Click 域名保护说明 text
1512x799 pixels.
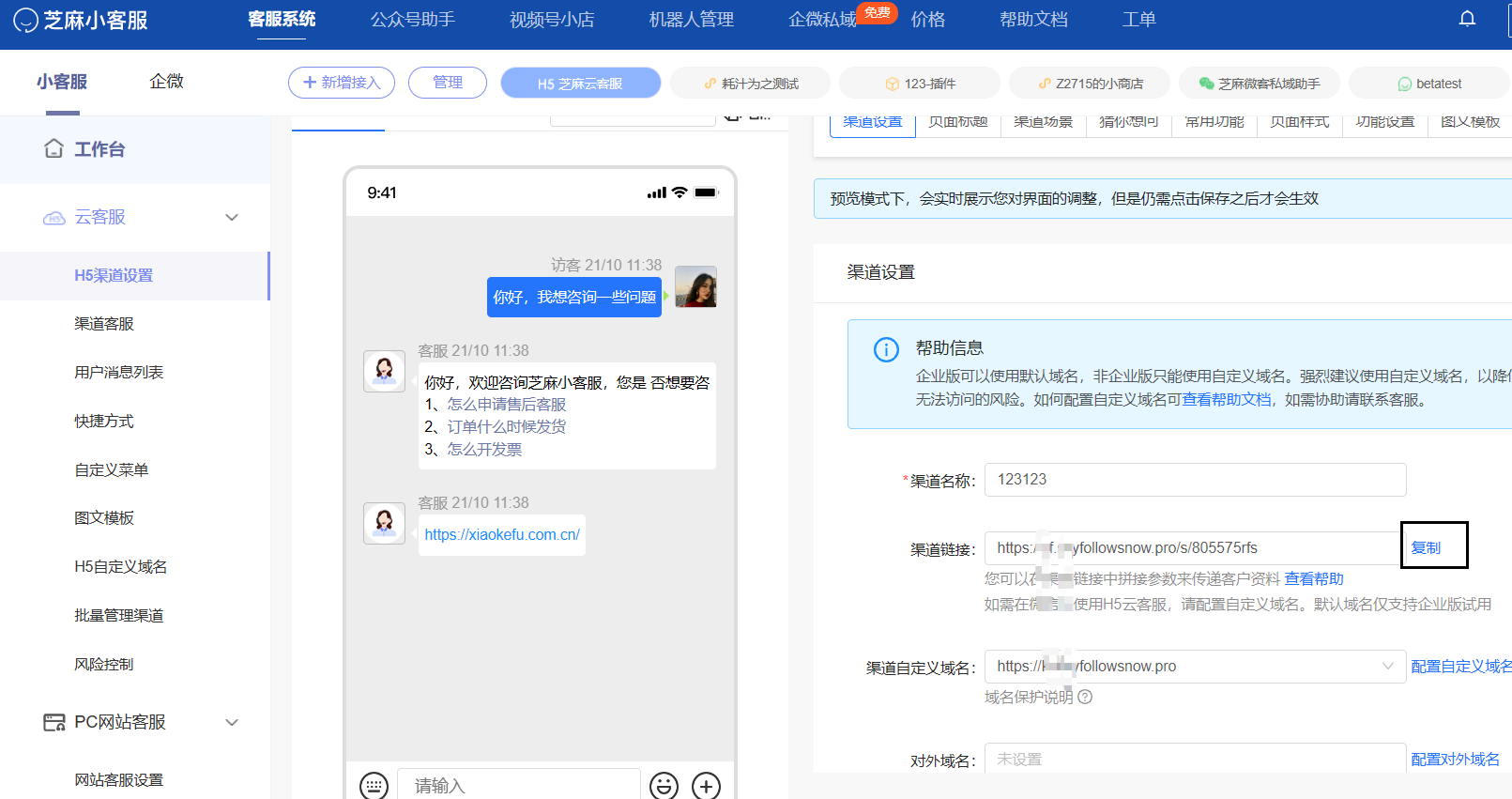point(1029,697)
